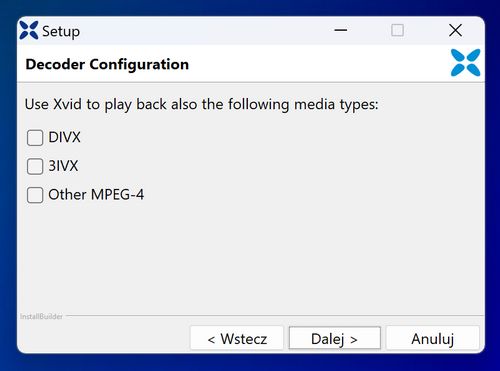Click the Xvid icon in the title bar
The image size is (500, 371).
[29, 30]
